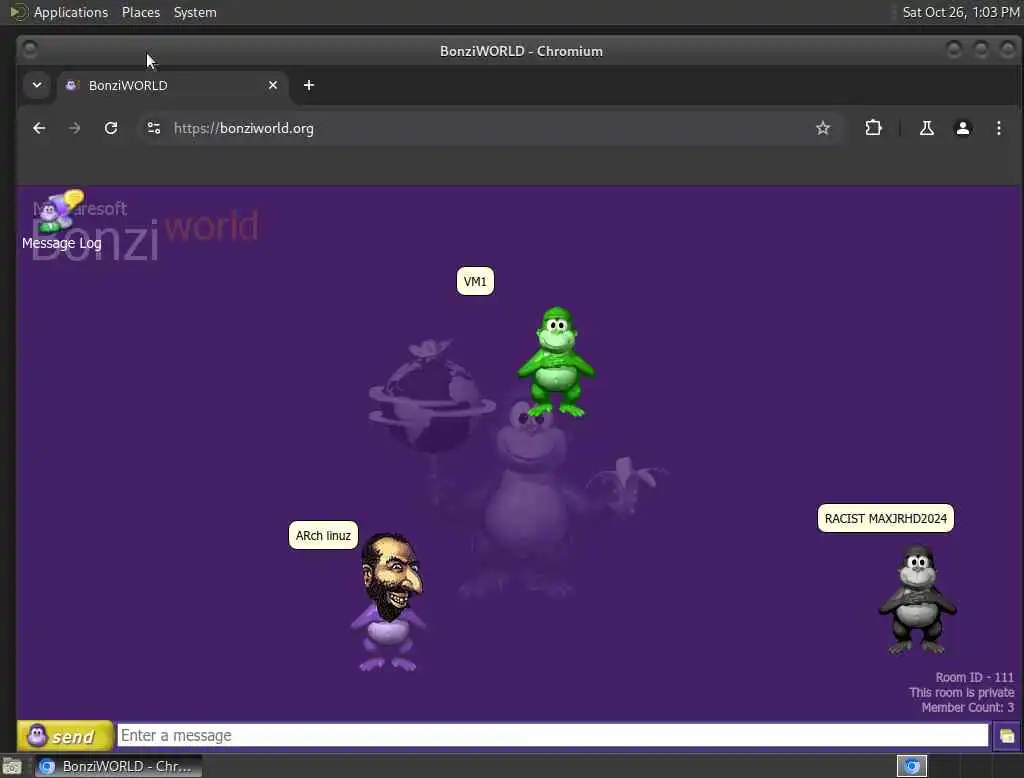Click the ARch linuz bearded Bonzi character
The image size is (1024, 778).
click(x=390, y=602)
